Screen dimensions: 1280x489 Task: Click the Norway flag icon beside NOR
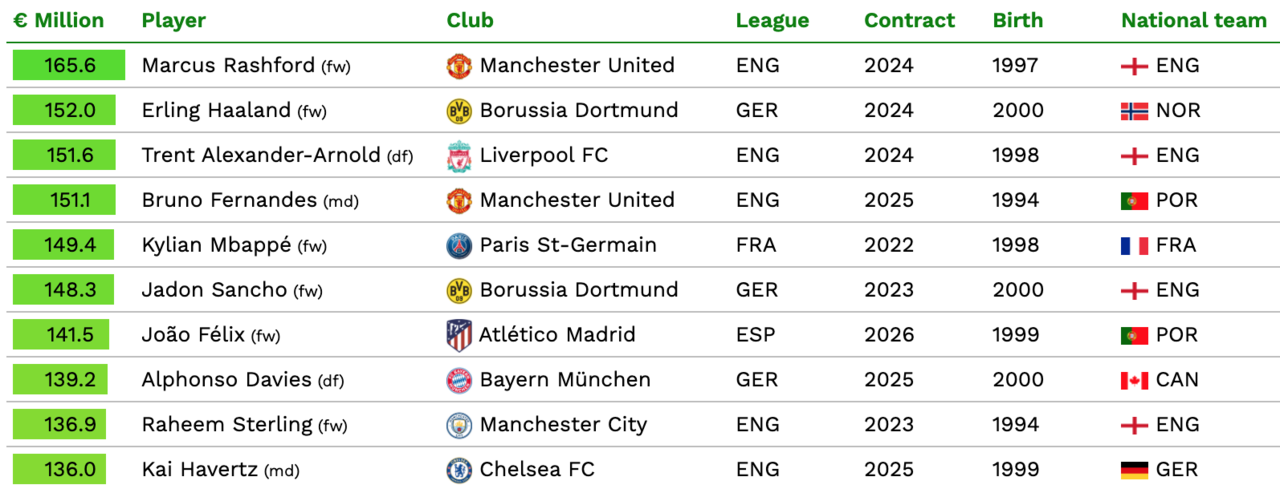click(x=1134, y=111)
